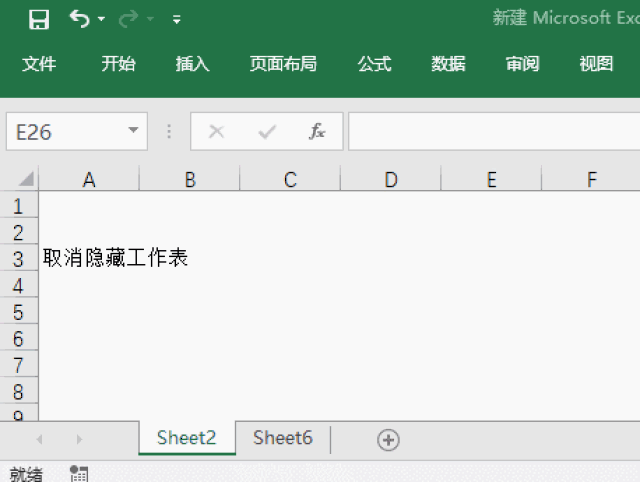Screen dimensions: 640x482
Task: Open the 数据 ribbon tab
Action: tap(448, 64)
